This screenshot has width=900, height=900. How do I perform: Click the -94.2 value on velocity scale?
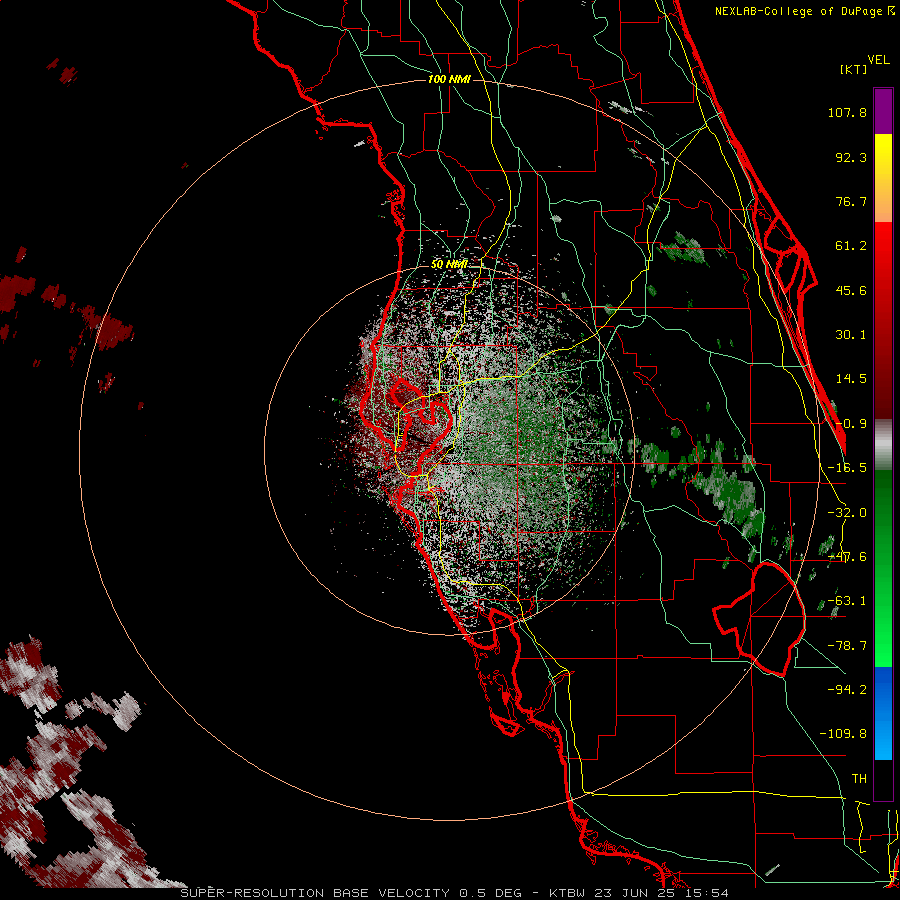[x=847, y=690]
